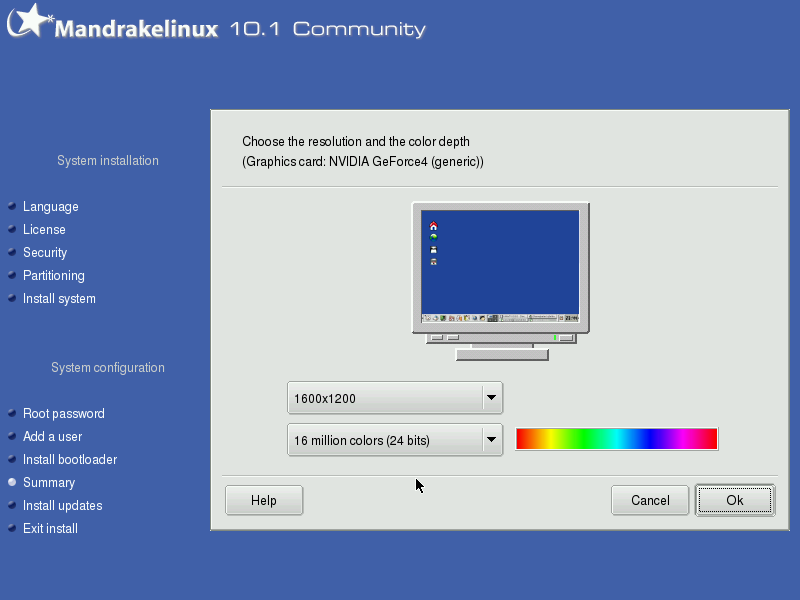Click the rainbow color depth preview bar
This screenshot has height=600, width=800.
(x=617, y=439)
